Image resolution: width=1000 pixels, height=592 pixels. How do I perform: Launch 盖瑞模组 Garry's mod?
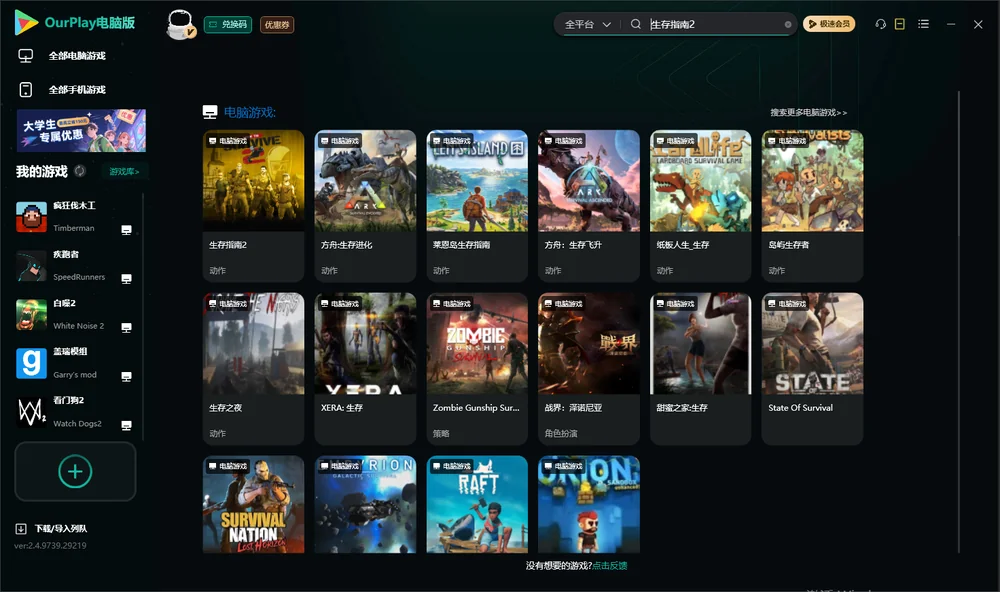click(75, 363)
